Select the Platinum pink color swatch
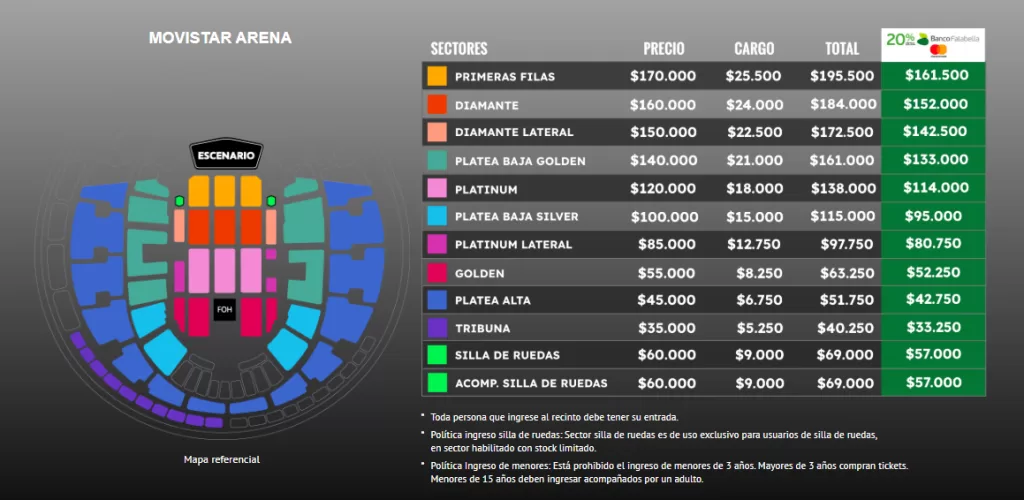 point(437,188)
